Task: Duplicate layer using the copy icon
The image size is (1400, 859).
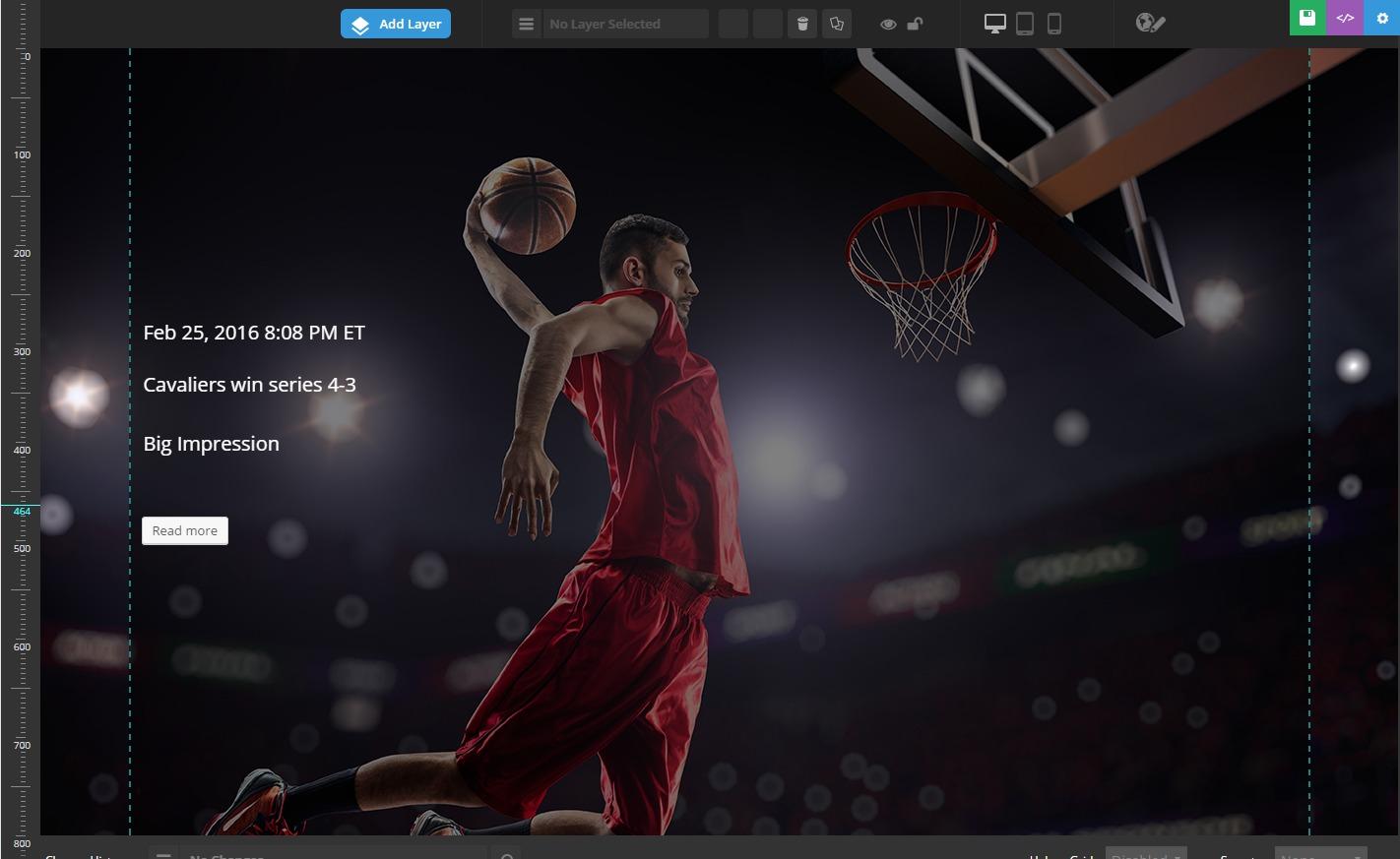Action: click(x=837, y=24)
